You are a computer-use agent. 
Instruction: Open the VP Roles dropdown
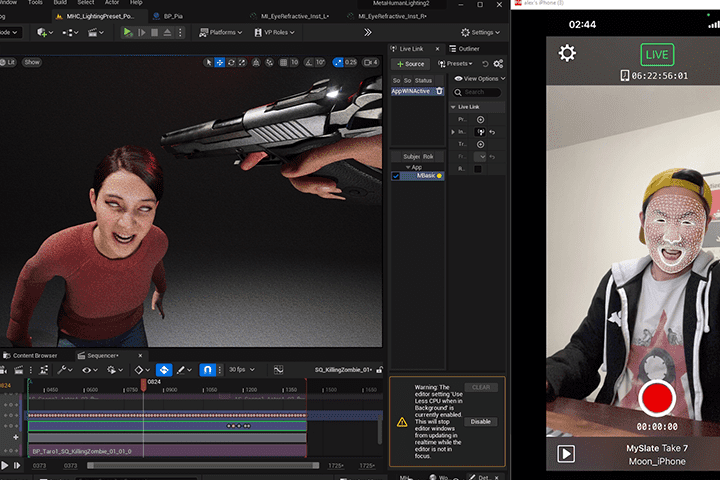(274, 32)
